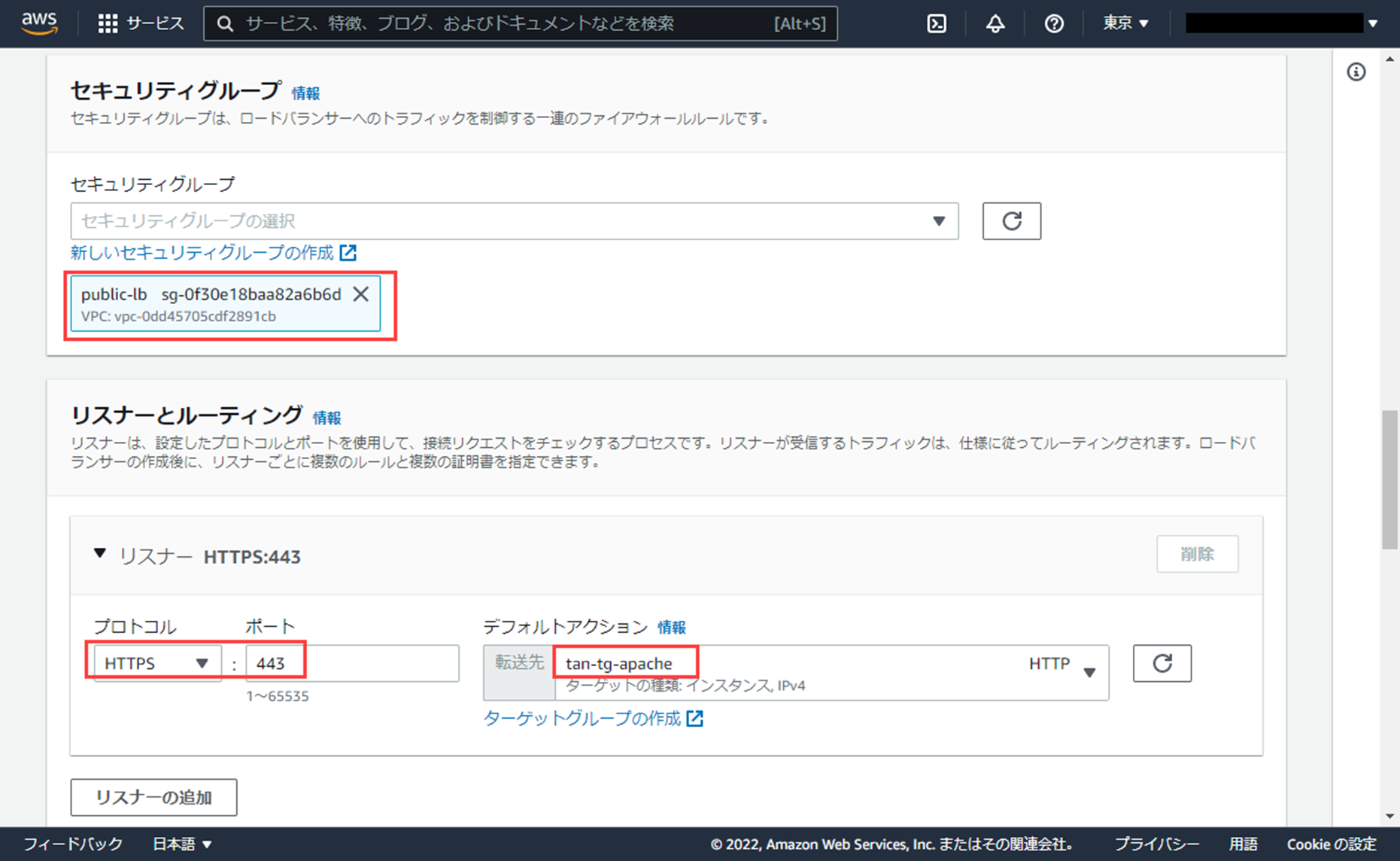Open 用語 footer link
The image size is (1400, 861).
[1244, 844]
